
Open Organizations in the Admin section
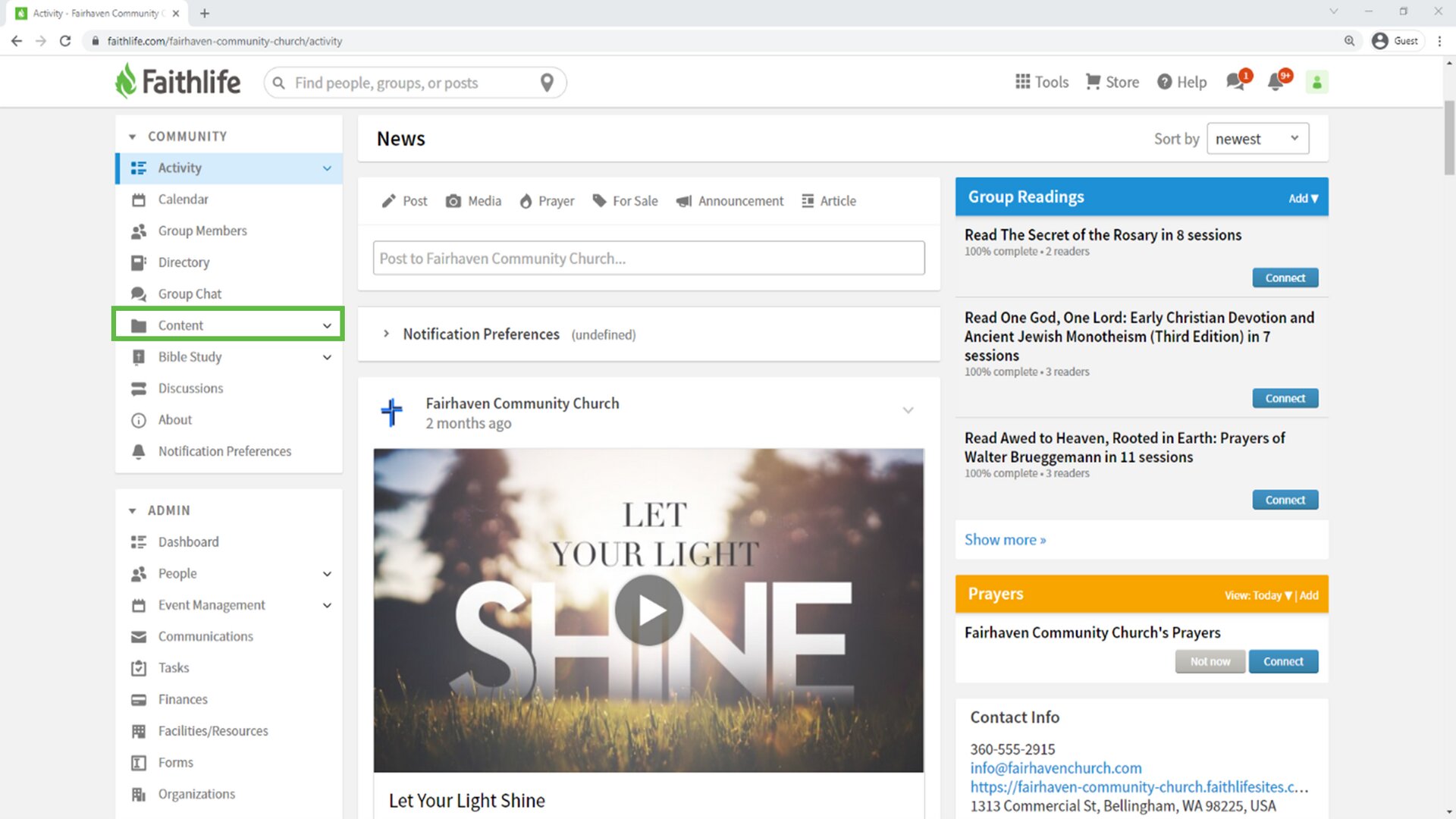point(229,794)
